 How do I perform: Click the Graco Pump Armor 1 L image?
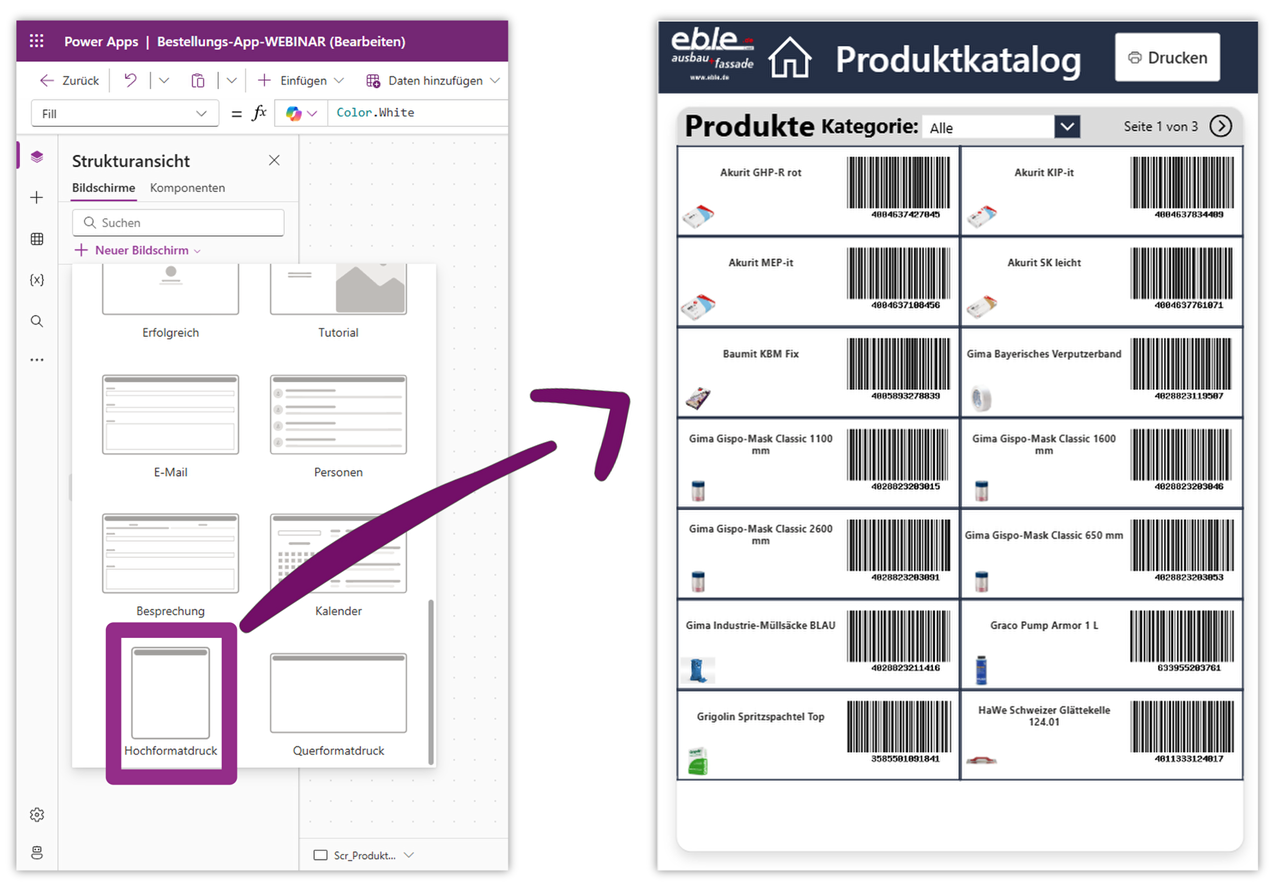click(x=981, y=669)
